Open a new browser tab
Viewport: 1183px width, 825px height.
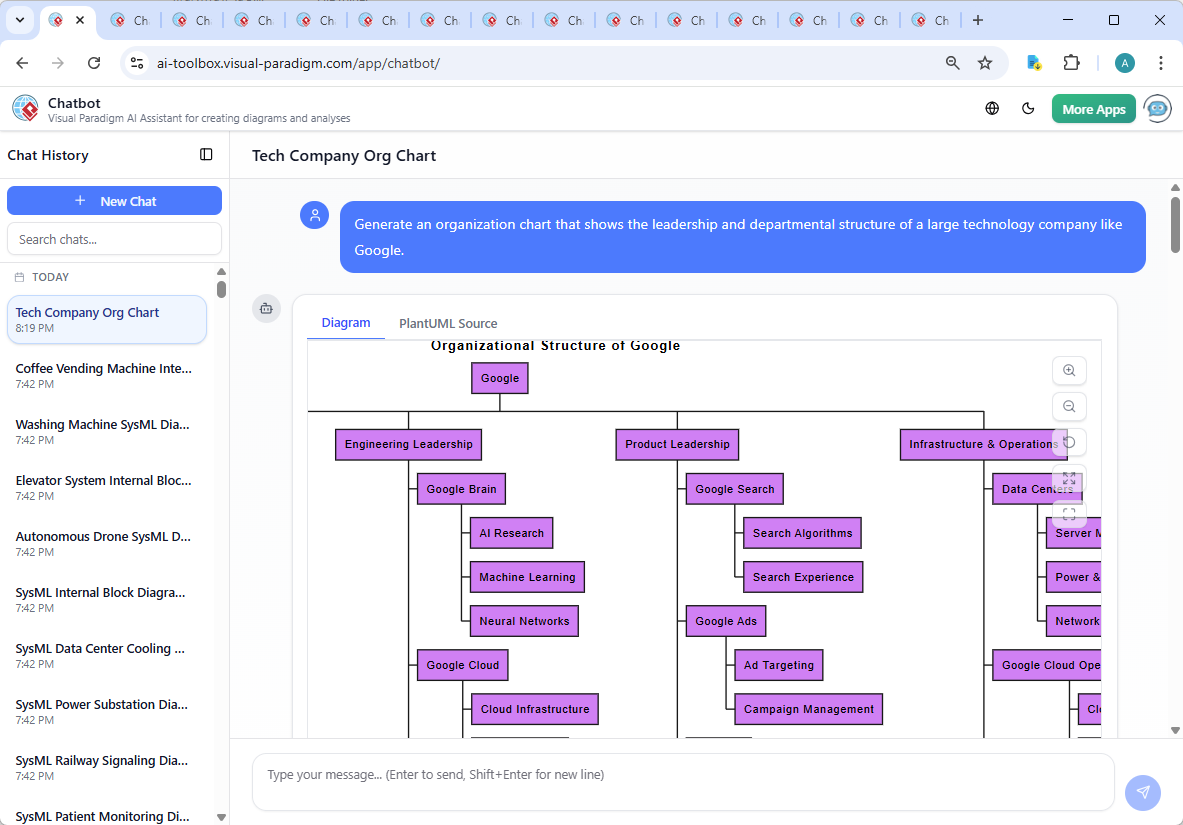point(978,20)
